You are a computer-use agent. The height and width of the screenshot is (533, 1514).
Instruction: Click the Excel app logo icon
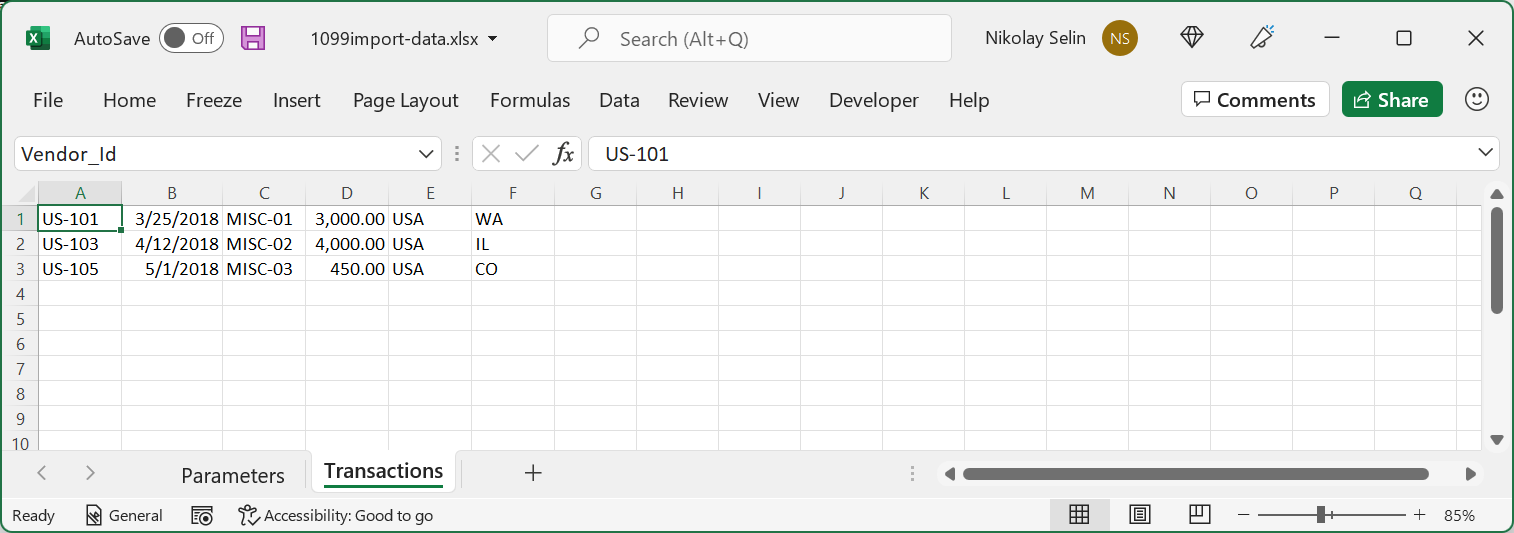pos(38,39)
